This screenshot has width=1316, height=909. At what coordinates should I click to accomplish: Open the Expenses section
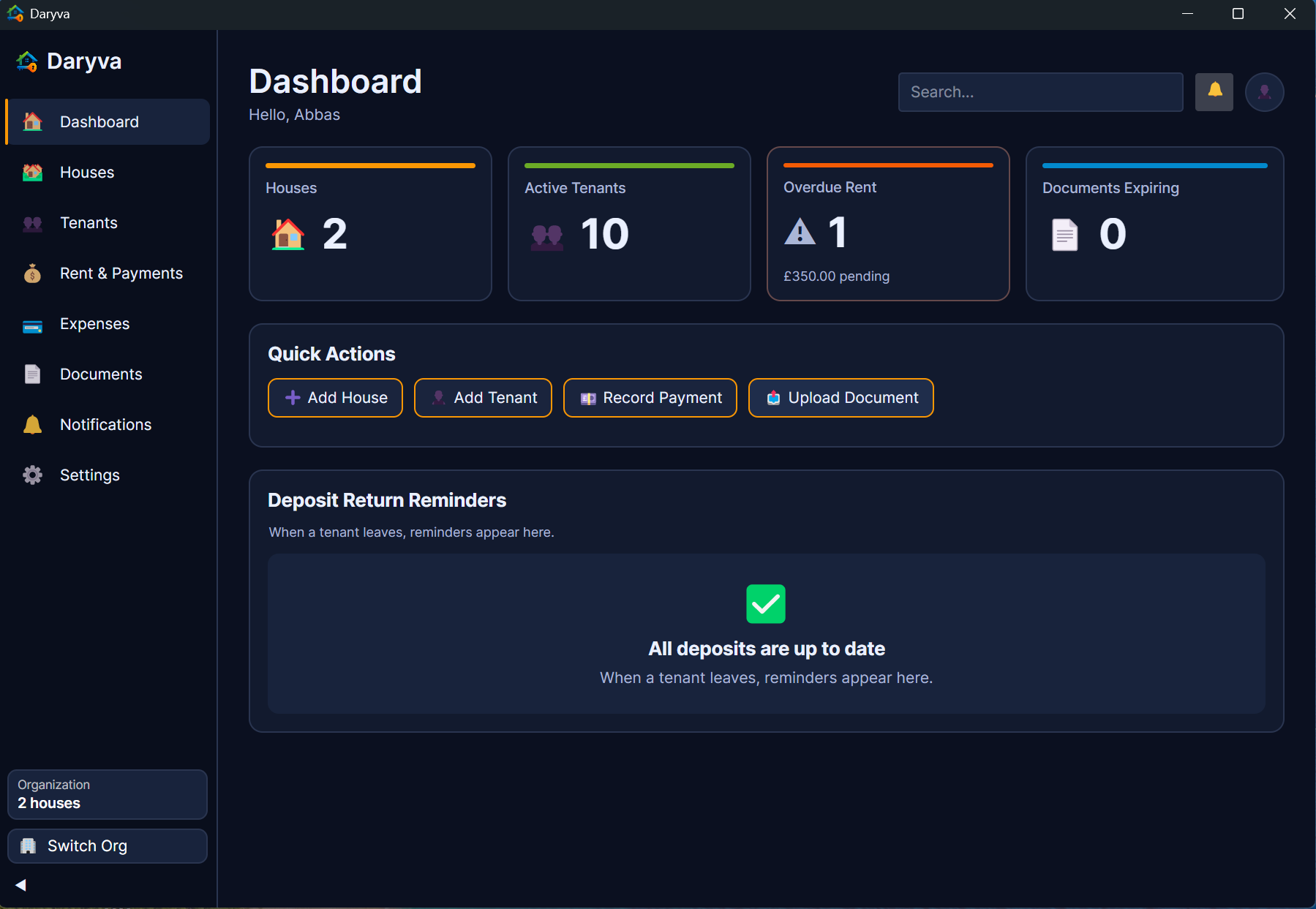(94, 324)
